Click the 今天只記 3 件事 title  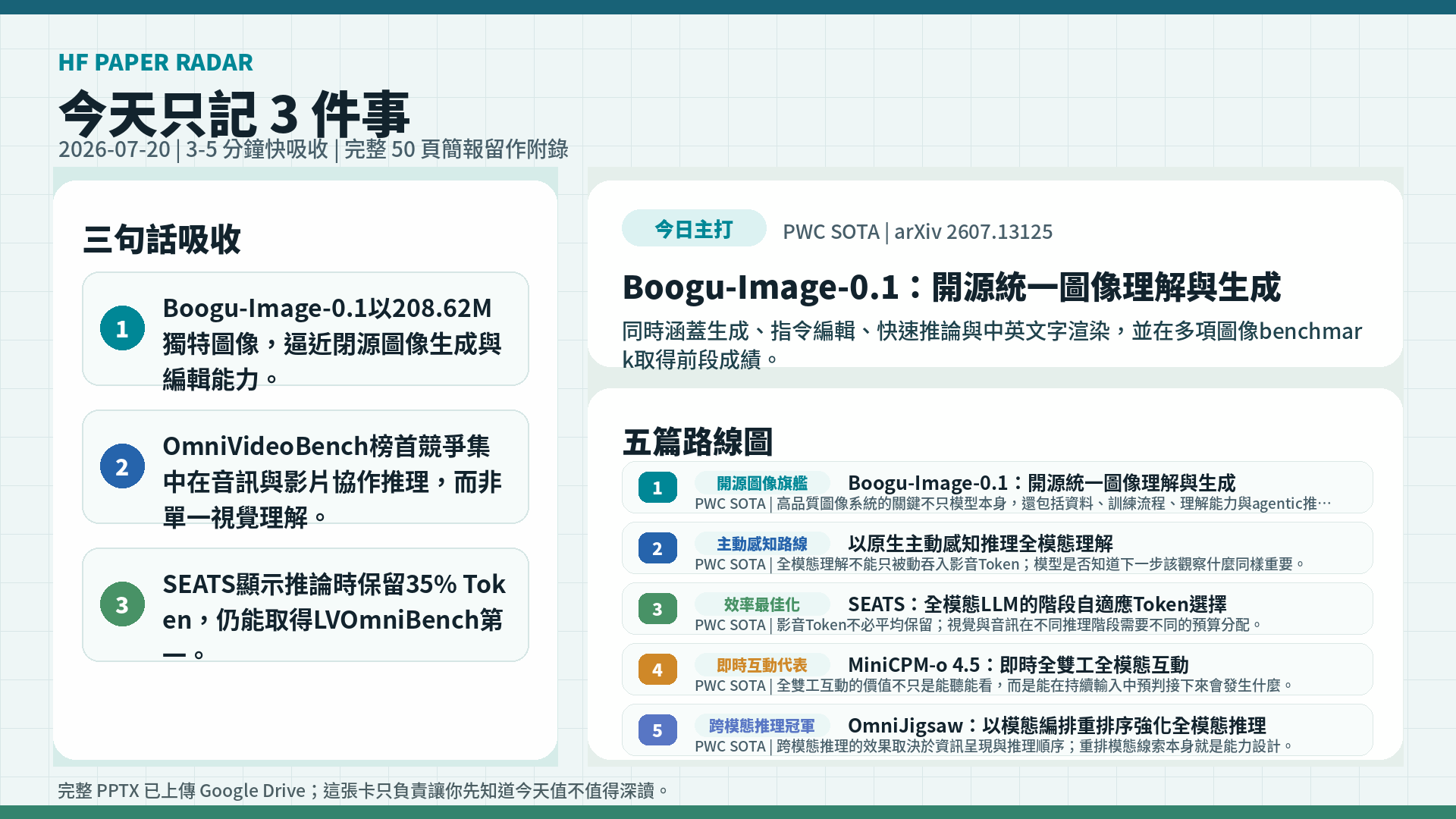[x=234, y=114]
